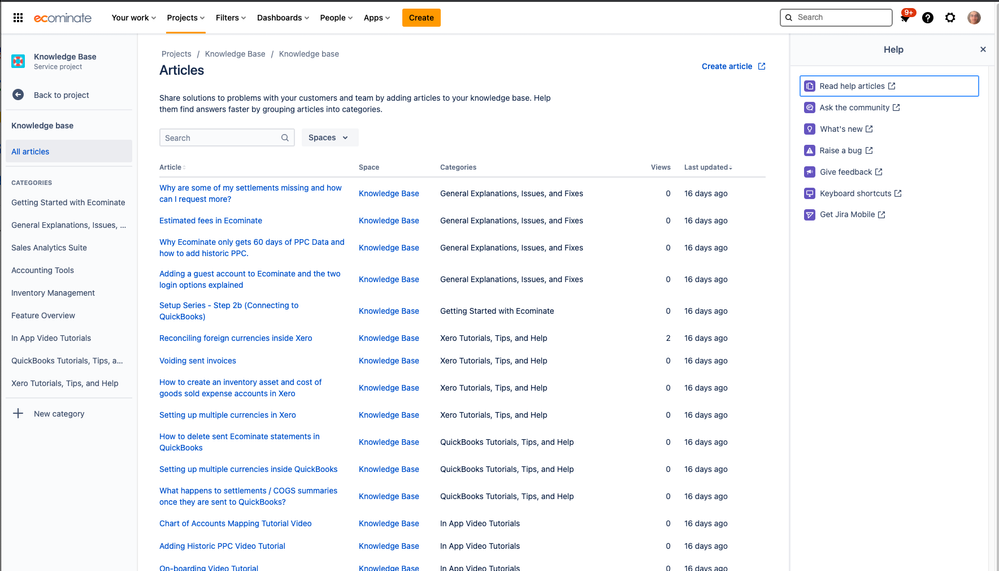Screen dimensions: 999x571
Task: Open Setting up multiple currencies inside QuickBooks
Action: 248,469
